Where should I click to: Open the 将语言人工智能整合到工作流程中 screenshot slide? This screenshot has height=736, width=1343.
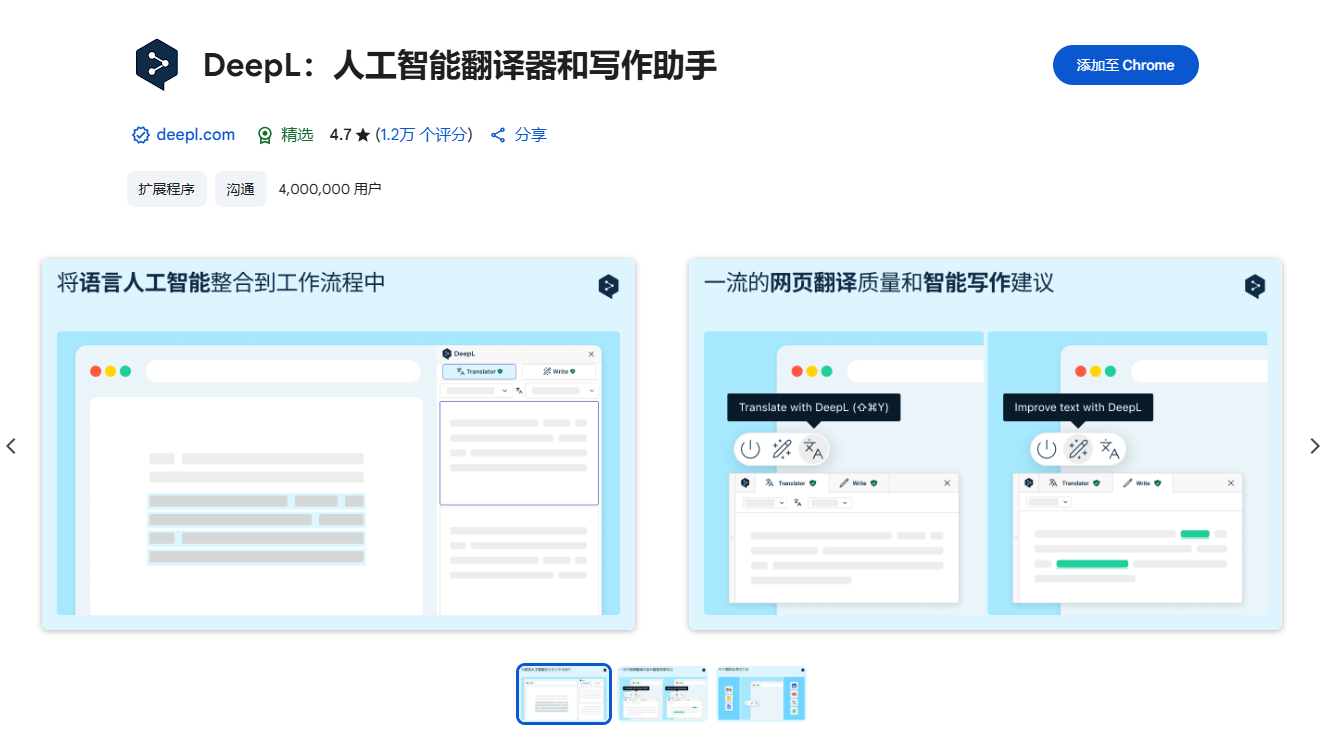pyautogui.click(x=338, y=444)
